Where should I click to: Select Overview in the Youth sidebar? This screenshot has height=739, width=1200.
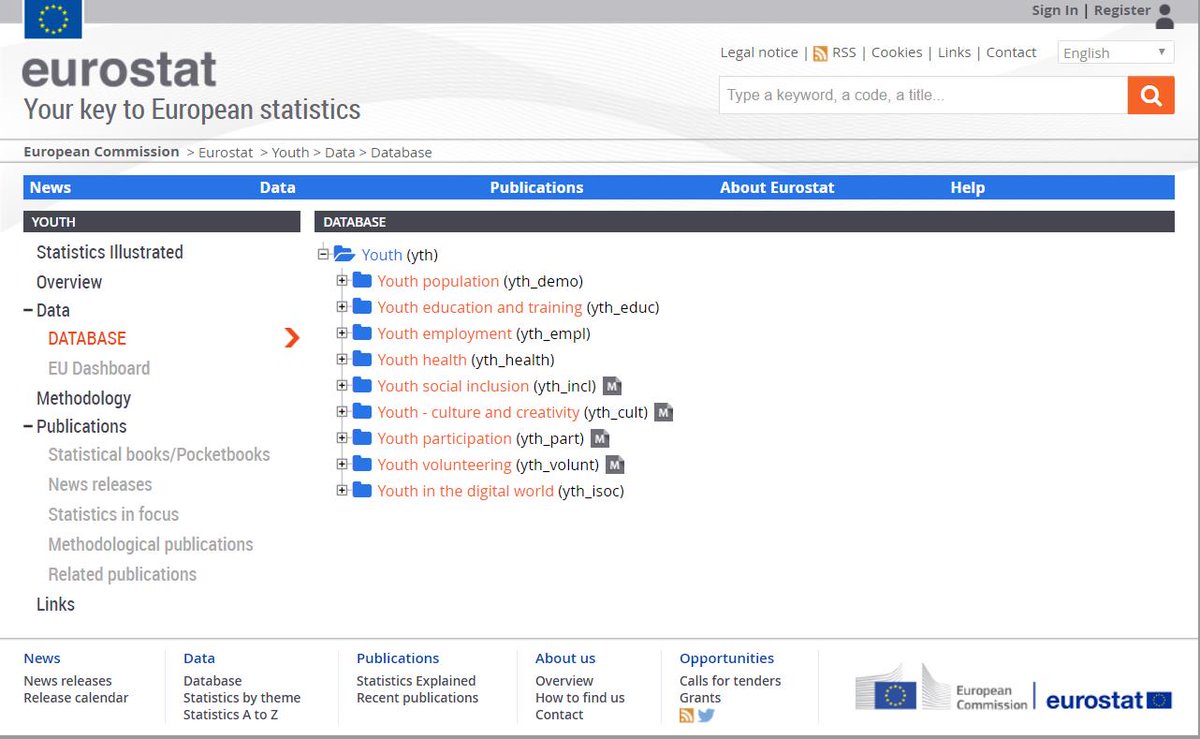pyautogui.click(x=69, y=282)
